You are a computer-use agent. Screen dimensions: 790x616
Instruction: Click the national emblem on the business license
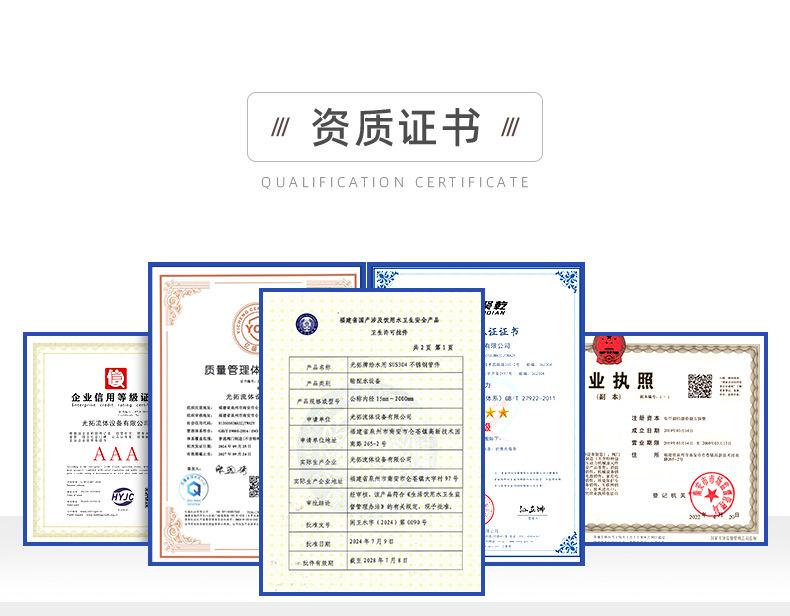coord(604,347)
